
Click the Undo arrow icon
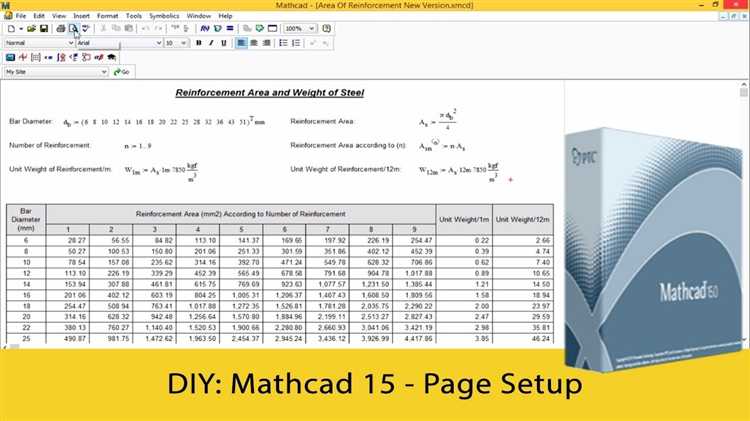[x=146, y=29]
